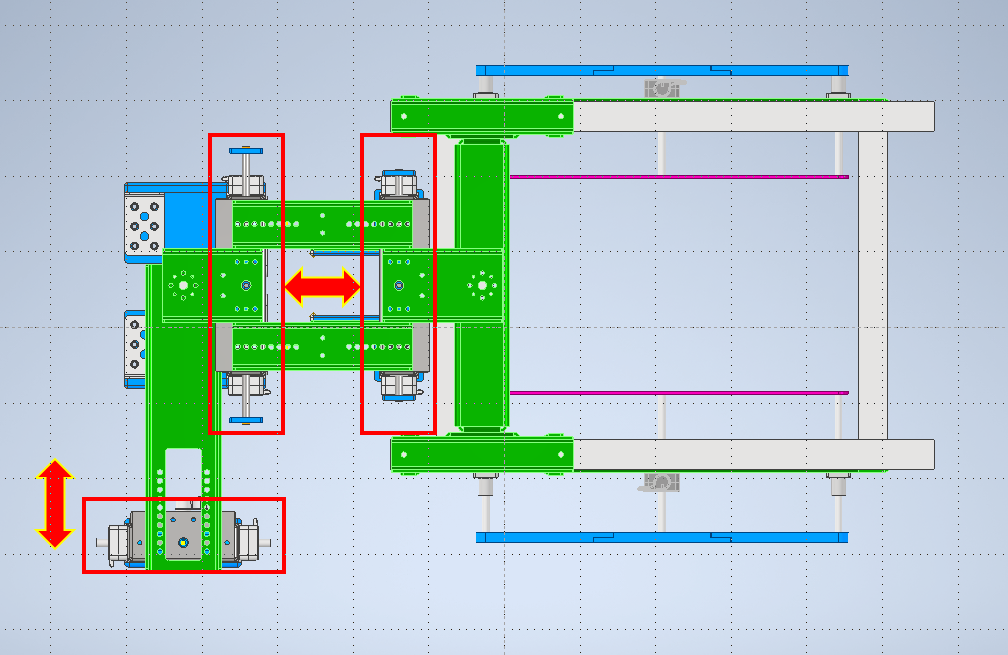Select the bottom white frame beam
This screenshot has height=655, width=1008.
point(753,454)
